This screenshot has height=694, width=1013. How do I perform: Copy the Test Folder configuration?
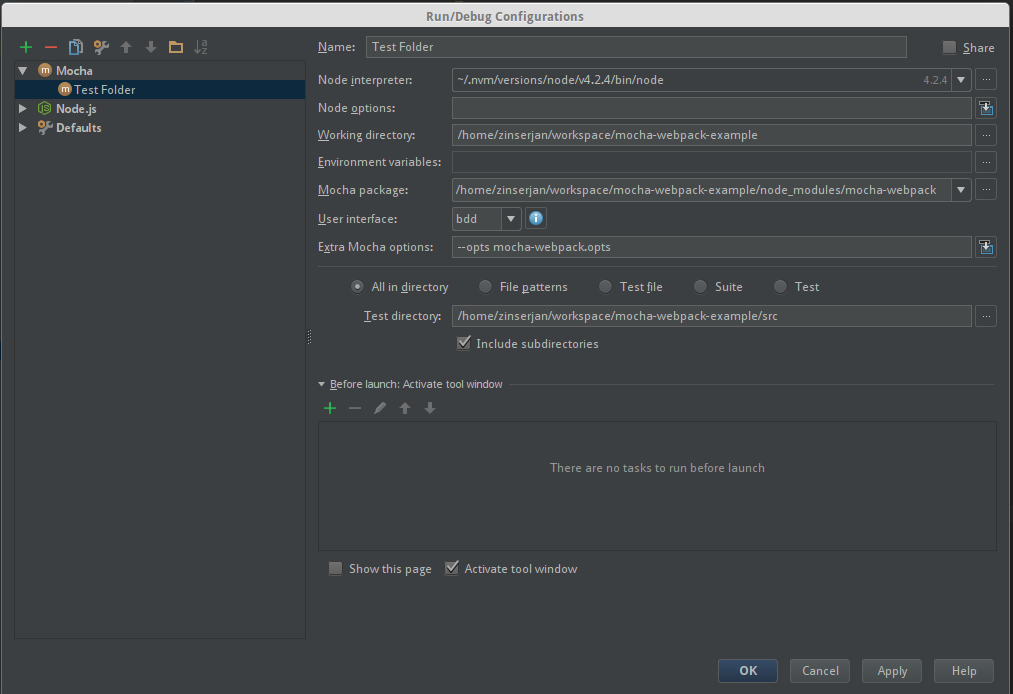pyautogui.click(x=75, y=46)
